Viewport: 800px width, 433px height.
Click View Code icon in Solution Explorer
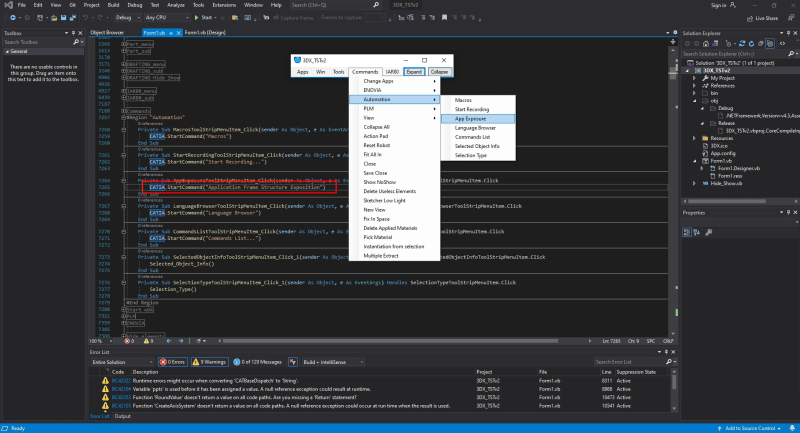pos(782,44)
